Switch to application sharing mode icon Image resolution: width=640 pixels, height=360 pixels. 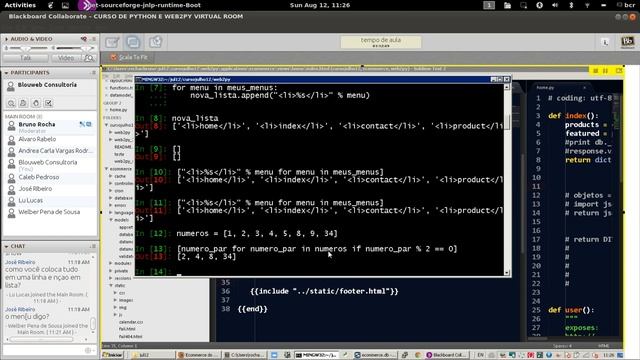pyautogui.click(x=133, y=42)
